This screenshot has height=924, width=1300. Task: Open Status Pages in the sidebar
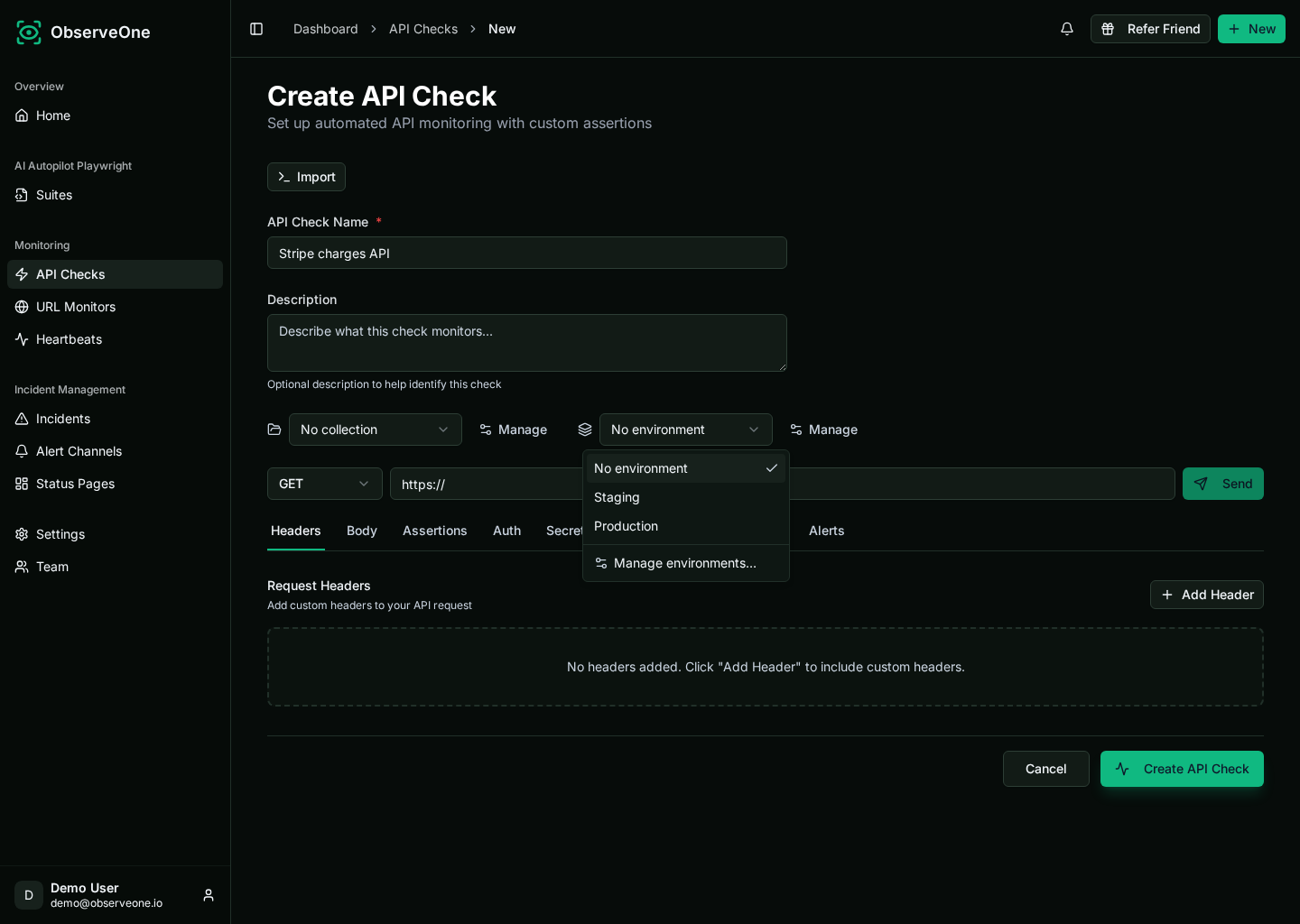point(115,484)
